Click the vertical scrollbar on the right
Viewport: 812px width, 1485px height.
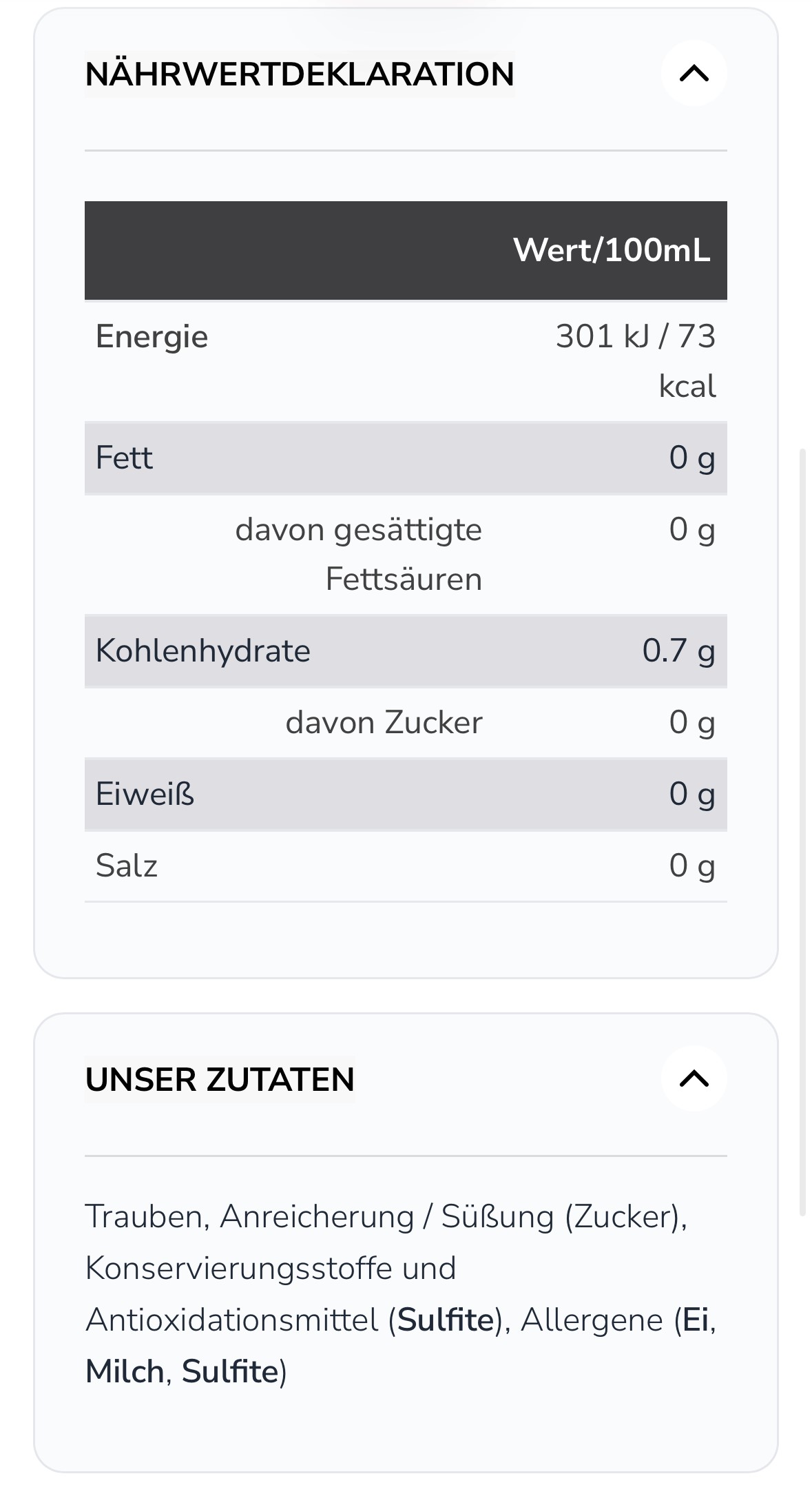tap(802, 832)
